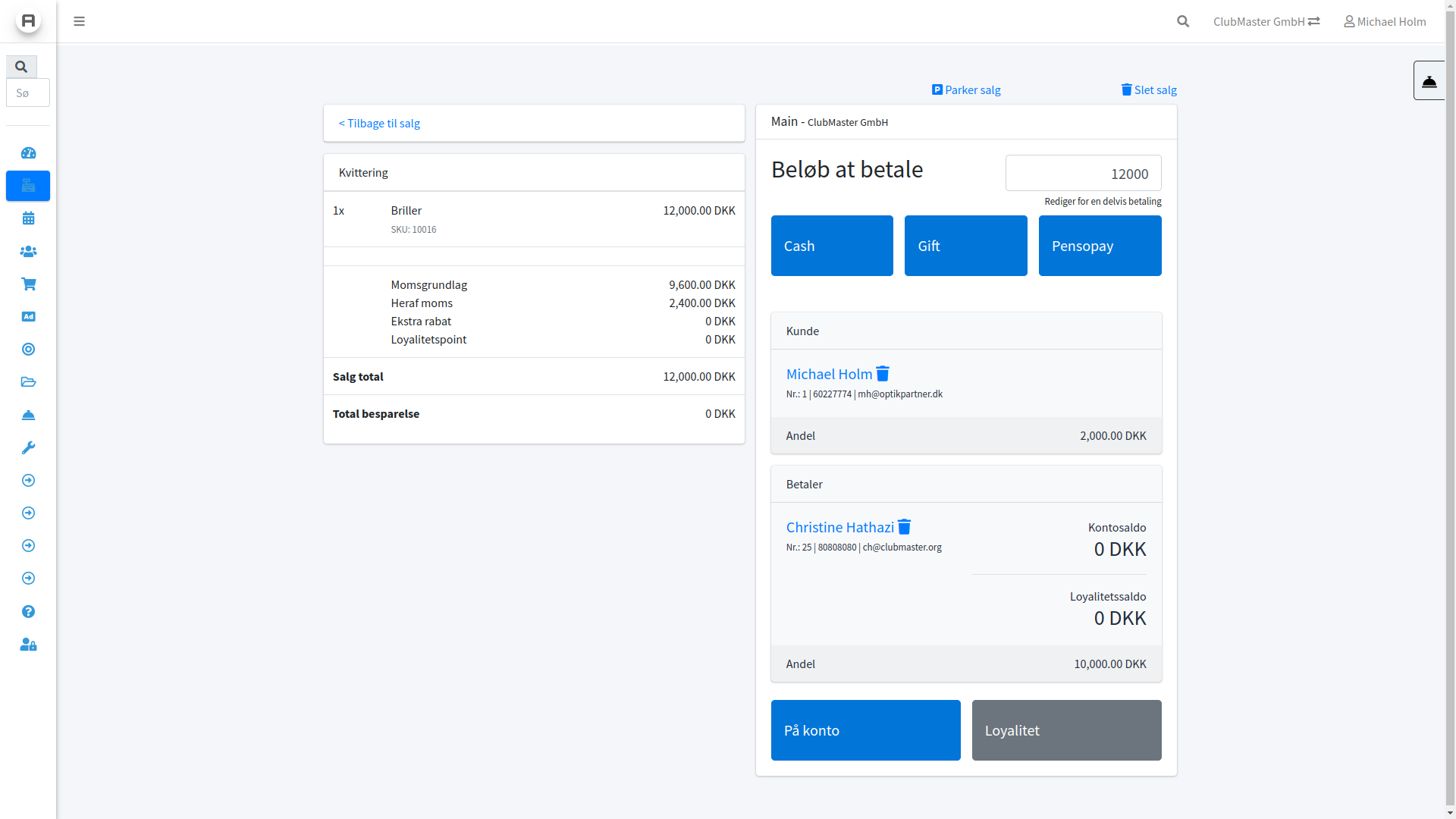The width and height of the screenshot is (1456, 819).
Task: Open the dashboard gauge icon in sidebar
Action: pyautogui.click(x=28, y=153)
